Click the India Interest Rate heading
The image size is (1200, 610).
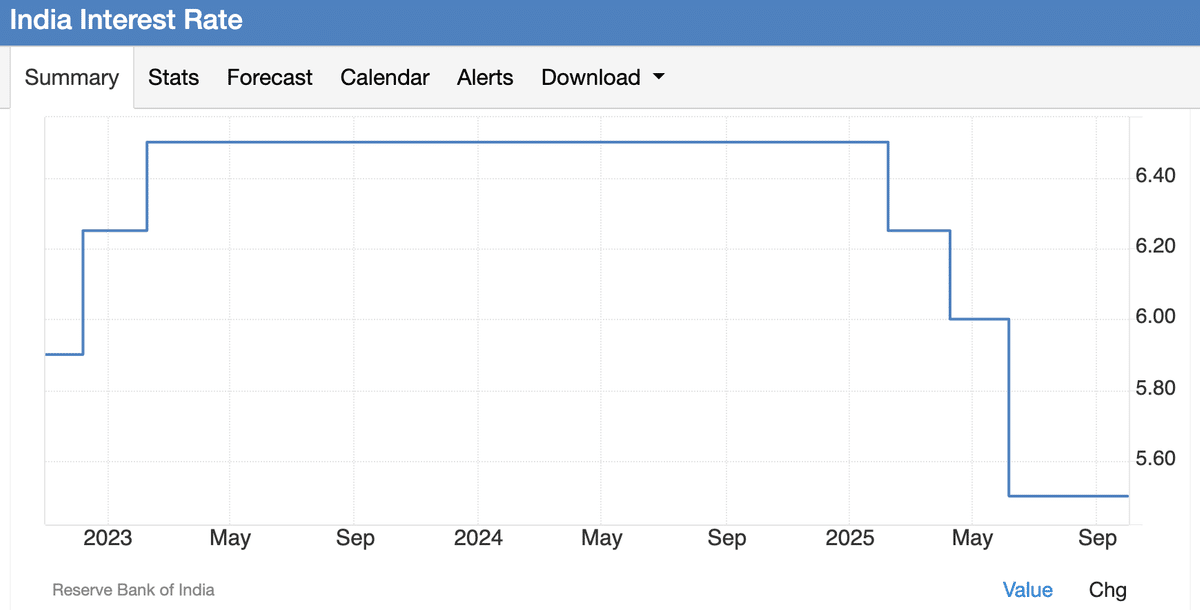tap(126, 20)
